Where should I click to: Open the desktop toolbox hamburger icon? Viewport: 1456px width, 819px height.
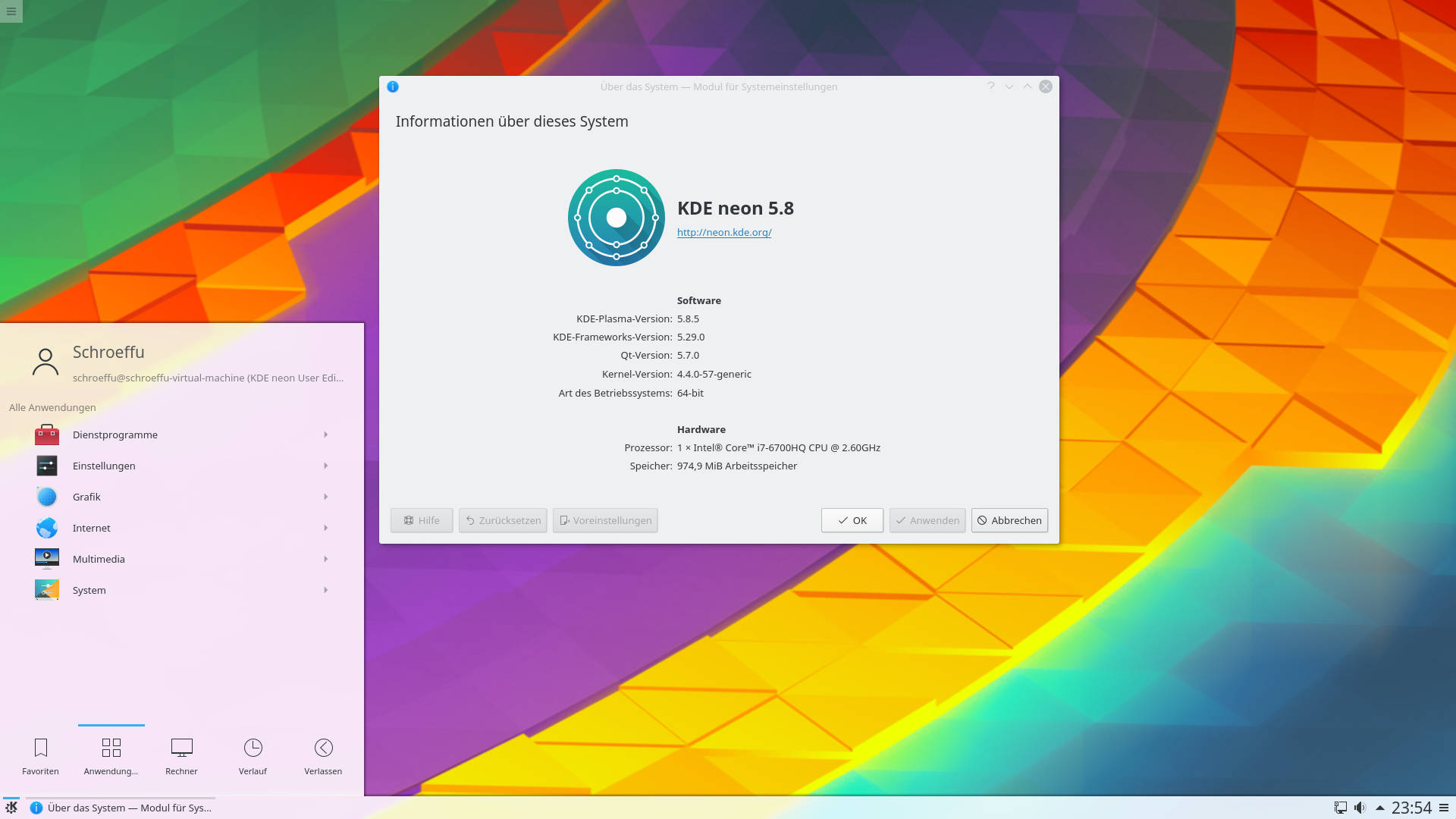point(11,11)
